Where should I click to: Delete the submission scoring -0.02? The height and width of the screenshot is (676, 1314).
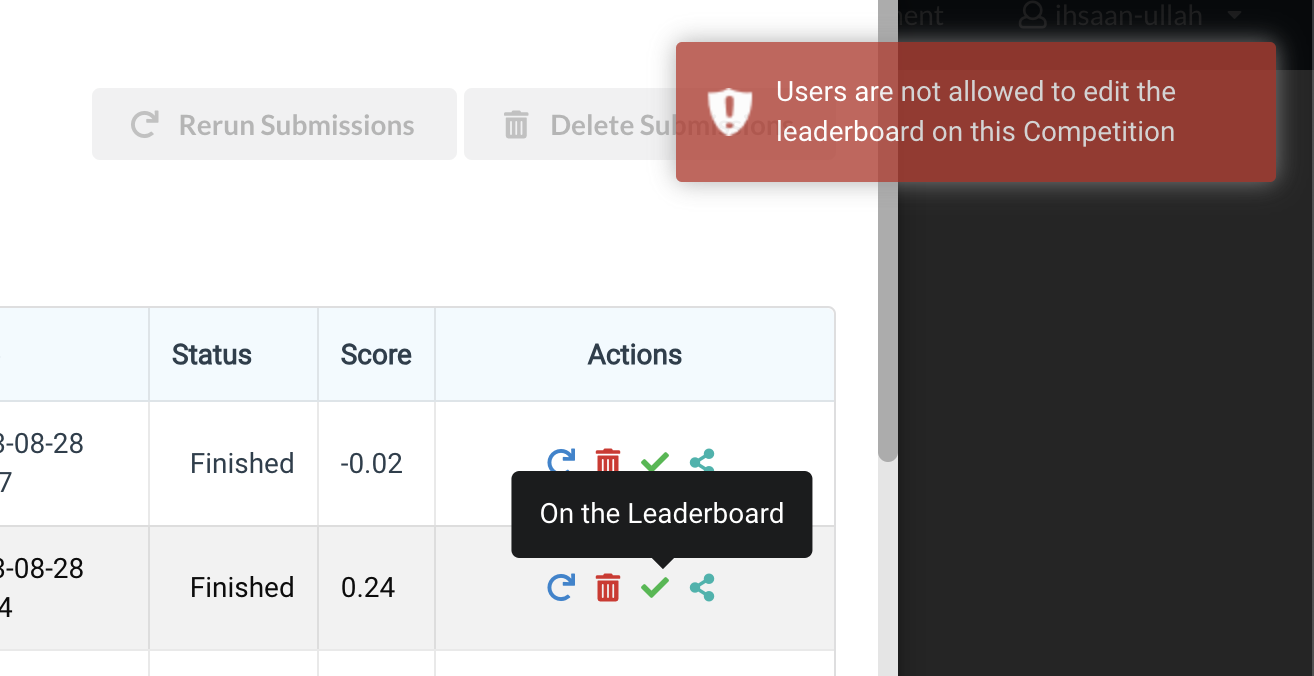point(608,461)
